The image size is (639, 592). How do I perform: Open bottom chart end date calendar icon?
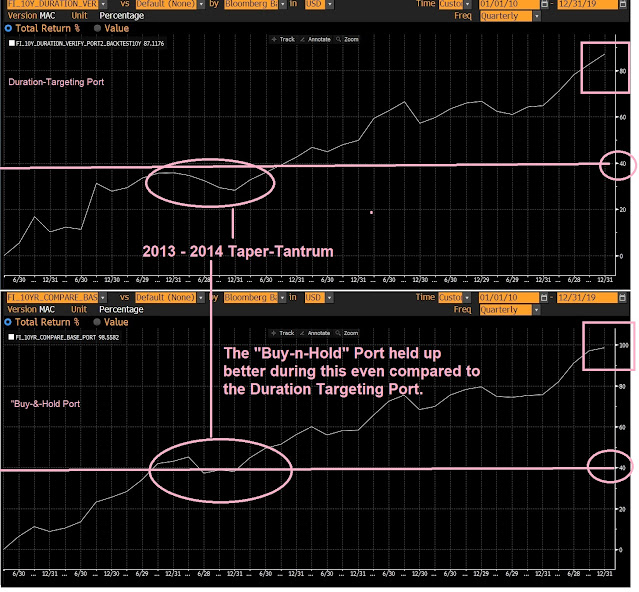[x=622, y=298]
